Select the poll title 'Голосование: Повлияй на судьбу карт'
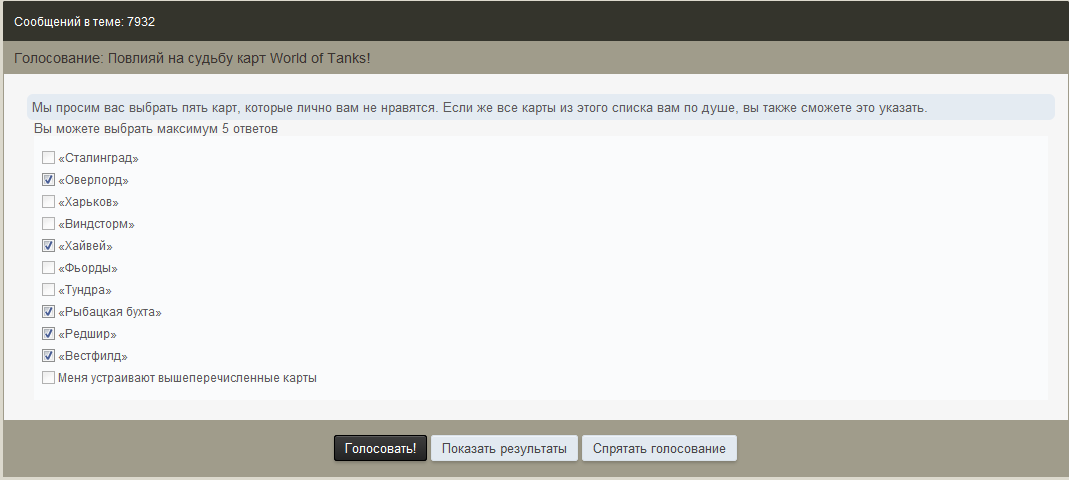 tap(140, 58)
